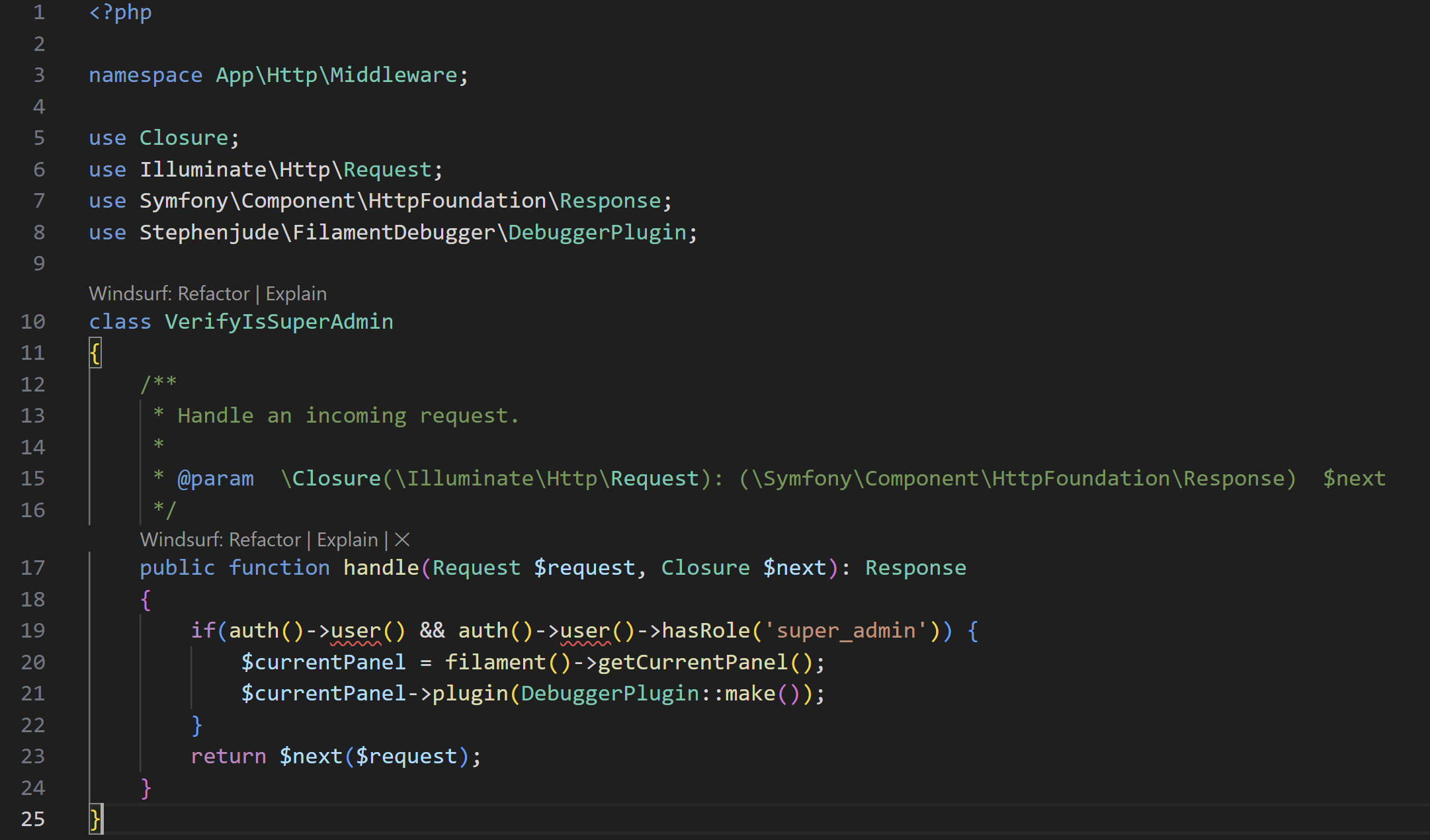Click the namespace App\Http\Middleware text

336,75
